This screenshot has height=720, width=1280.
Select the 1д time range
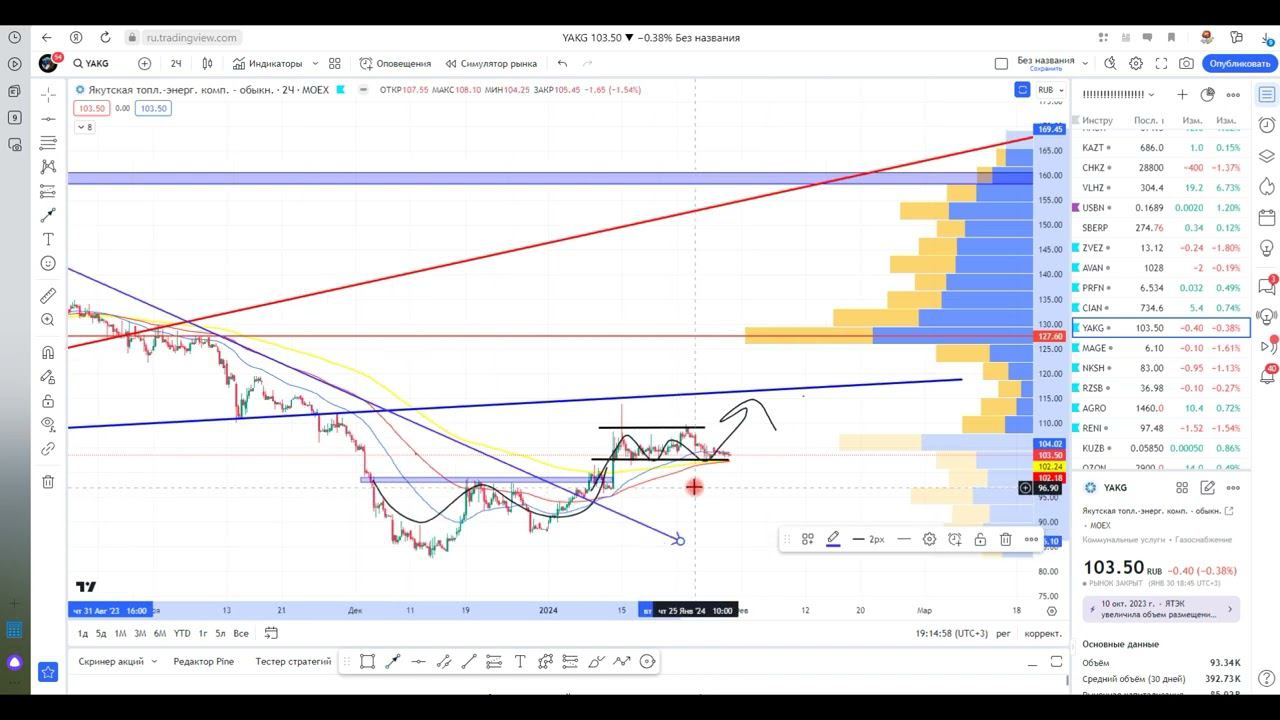(x=83, y=633)
